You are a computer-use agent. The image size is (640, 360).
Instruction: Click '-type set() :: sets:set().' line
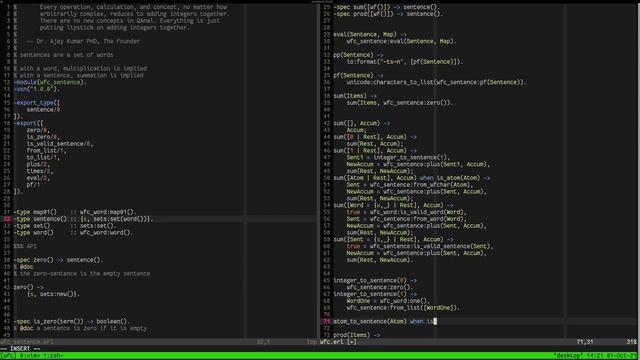[65, 226]
